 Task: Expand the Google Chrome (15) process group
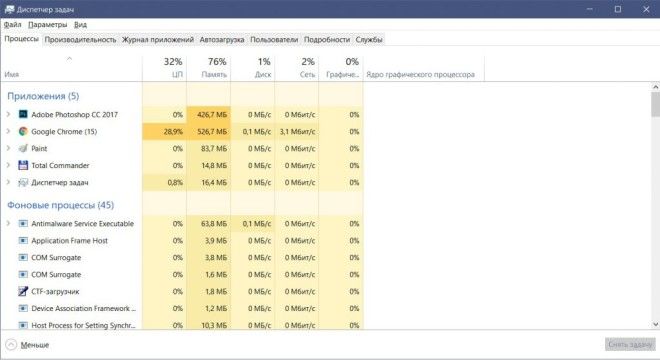point(8,131)
